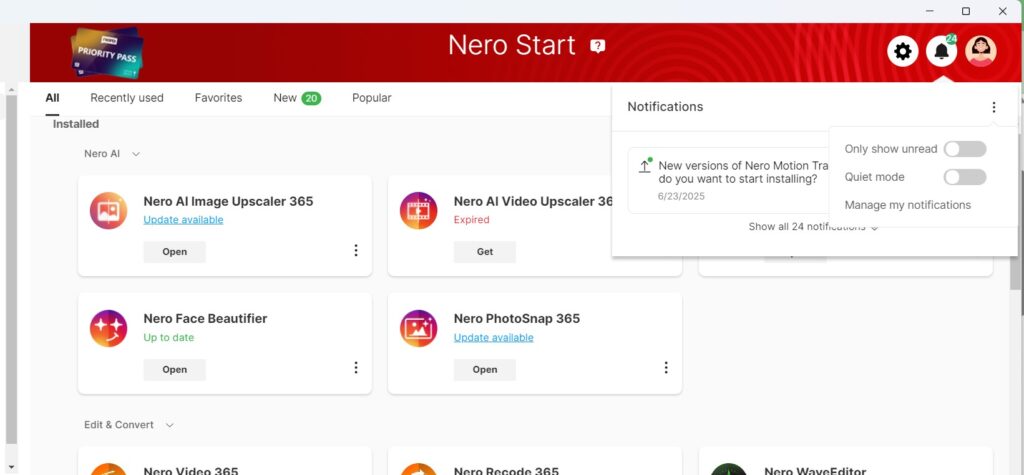This screenshot has height=475, width=1024.
Task: Click the Nero AI Image Upscaler 365 icon
Action: [x=108, y=210]
